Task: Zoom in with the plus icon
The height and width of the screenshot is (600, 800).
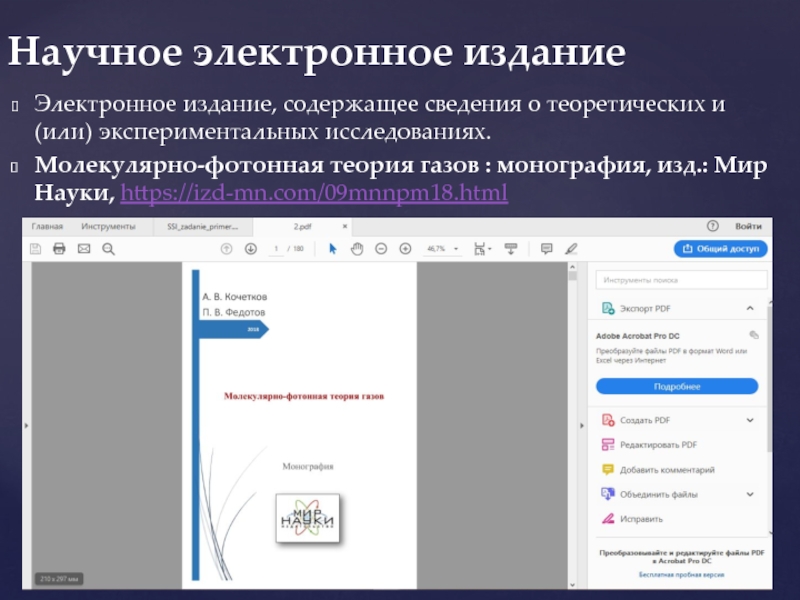Action: [405, 248]
